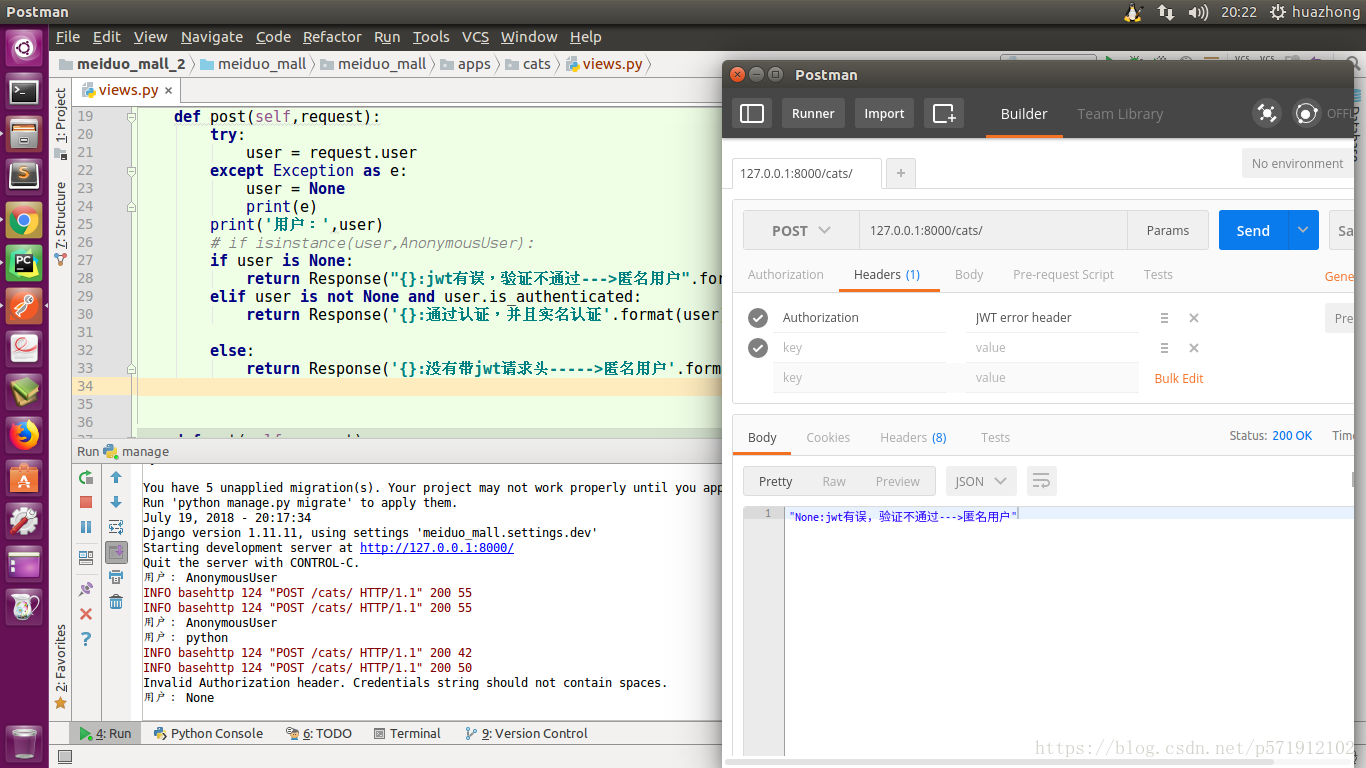
Task: Print the Run console output
Action: click(116, 577)
